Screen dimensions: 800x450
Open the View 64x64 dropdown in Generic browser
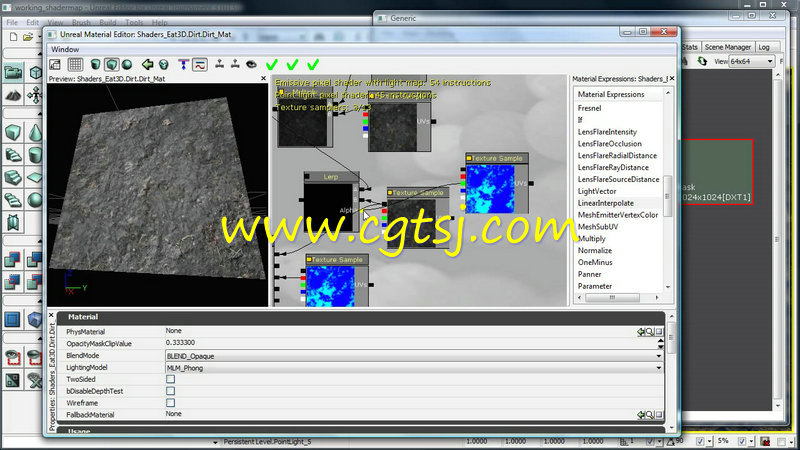pos(751,61)
